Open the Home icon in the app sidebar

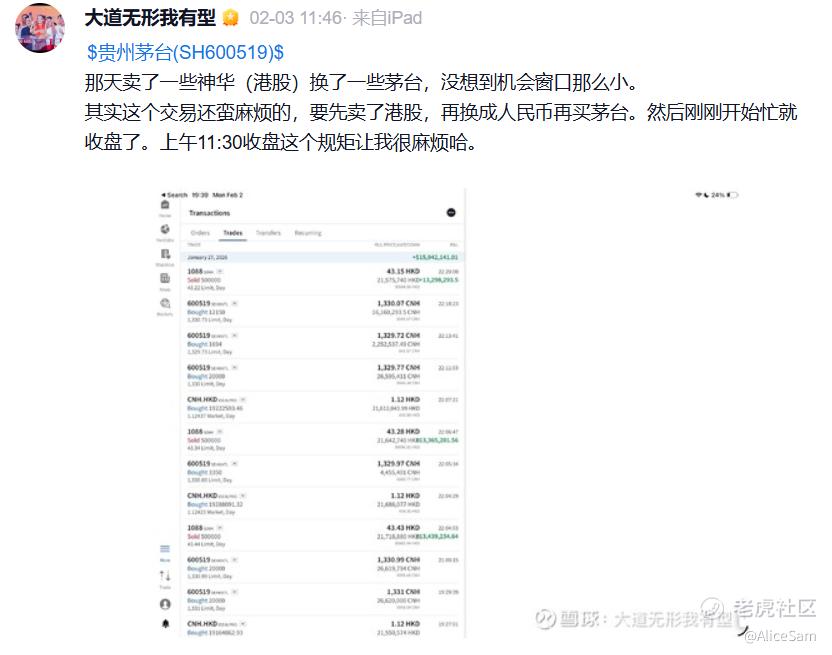click(165, 205)
